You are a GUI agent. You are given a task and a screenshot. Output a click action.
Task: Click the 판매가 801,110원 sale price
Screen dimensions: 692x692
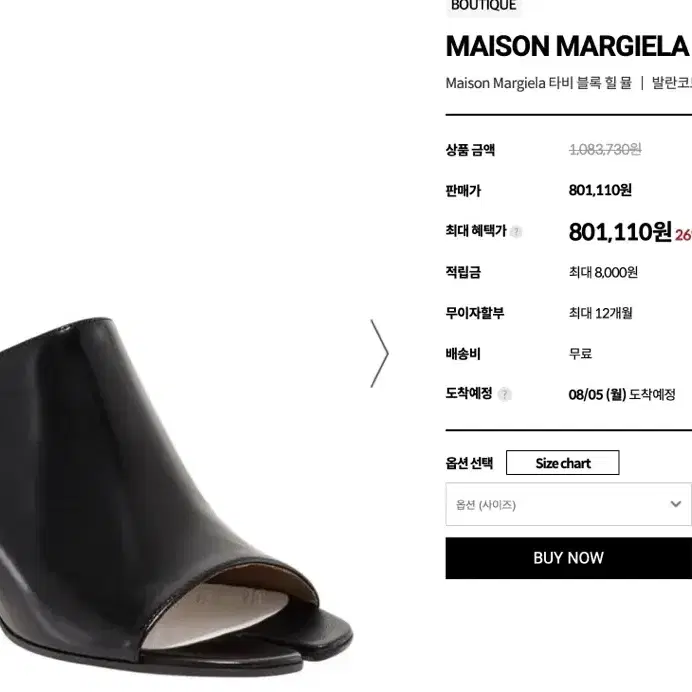[600, 190]
